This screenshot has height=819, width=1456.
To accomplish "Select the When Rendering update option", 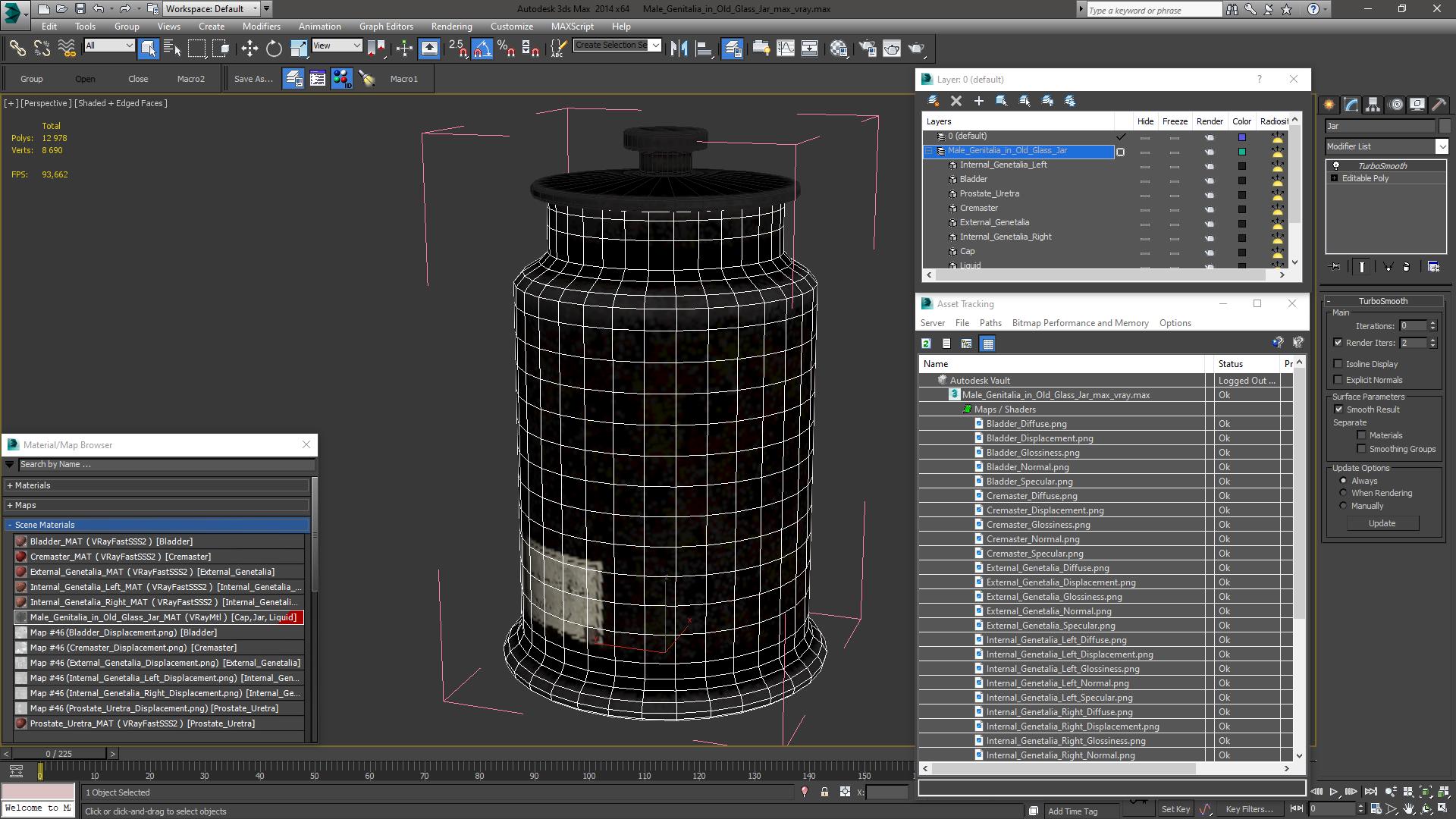I will pos(1343,494).
